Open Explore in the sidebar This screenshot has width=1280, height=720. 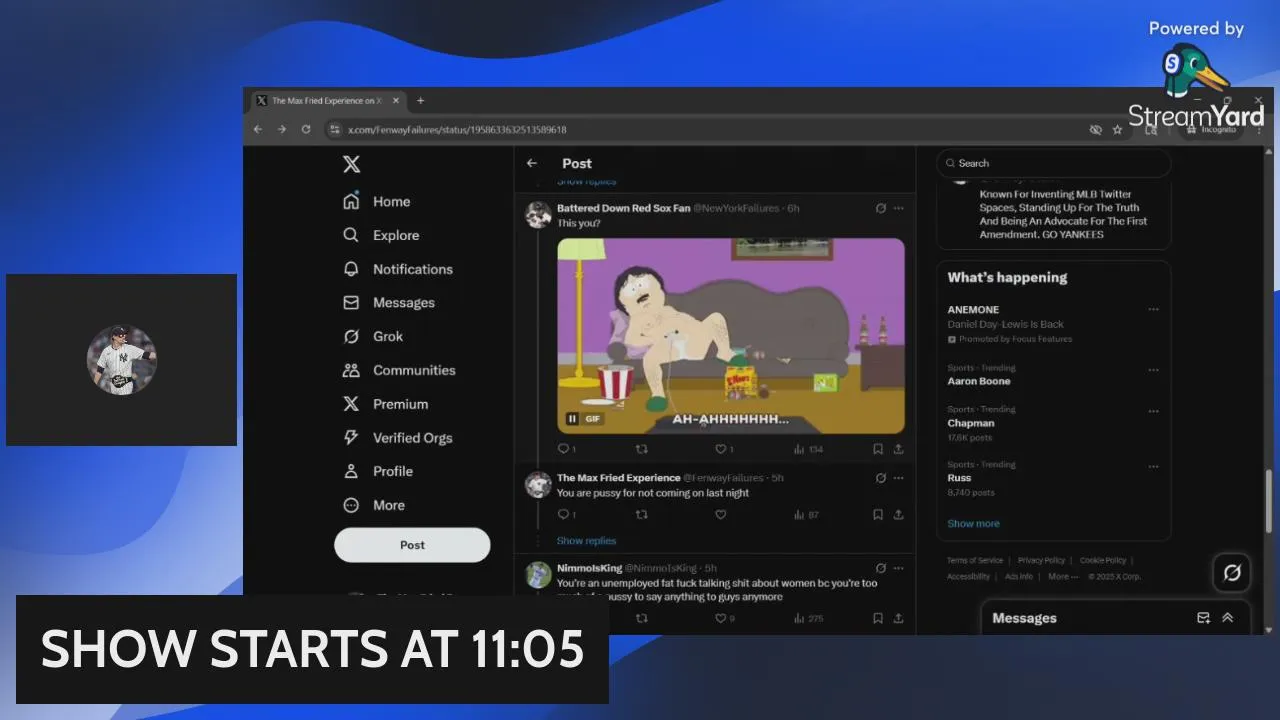381,235
